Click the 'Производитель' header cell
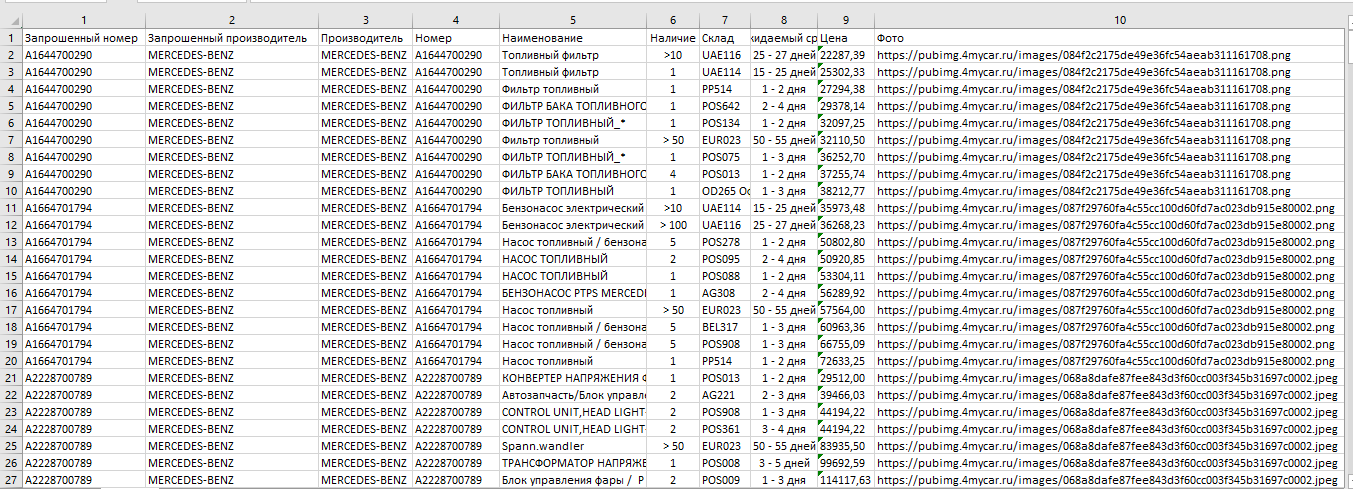1353x489 pixels. [364, 38]
